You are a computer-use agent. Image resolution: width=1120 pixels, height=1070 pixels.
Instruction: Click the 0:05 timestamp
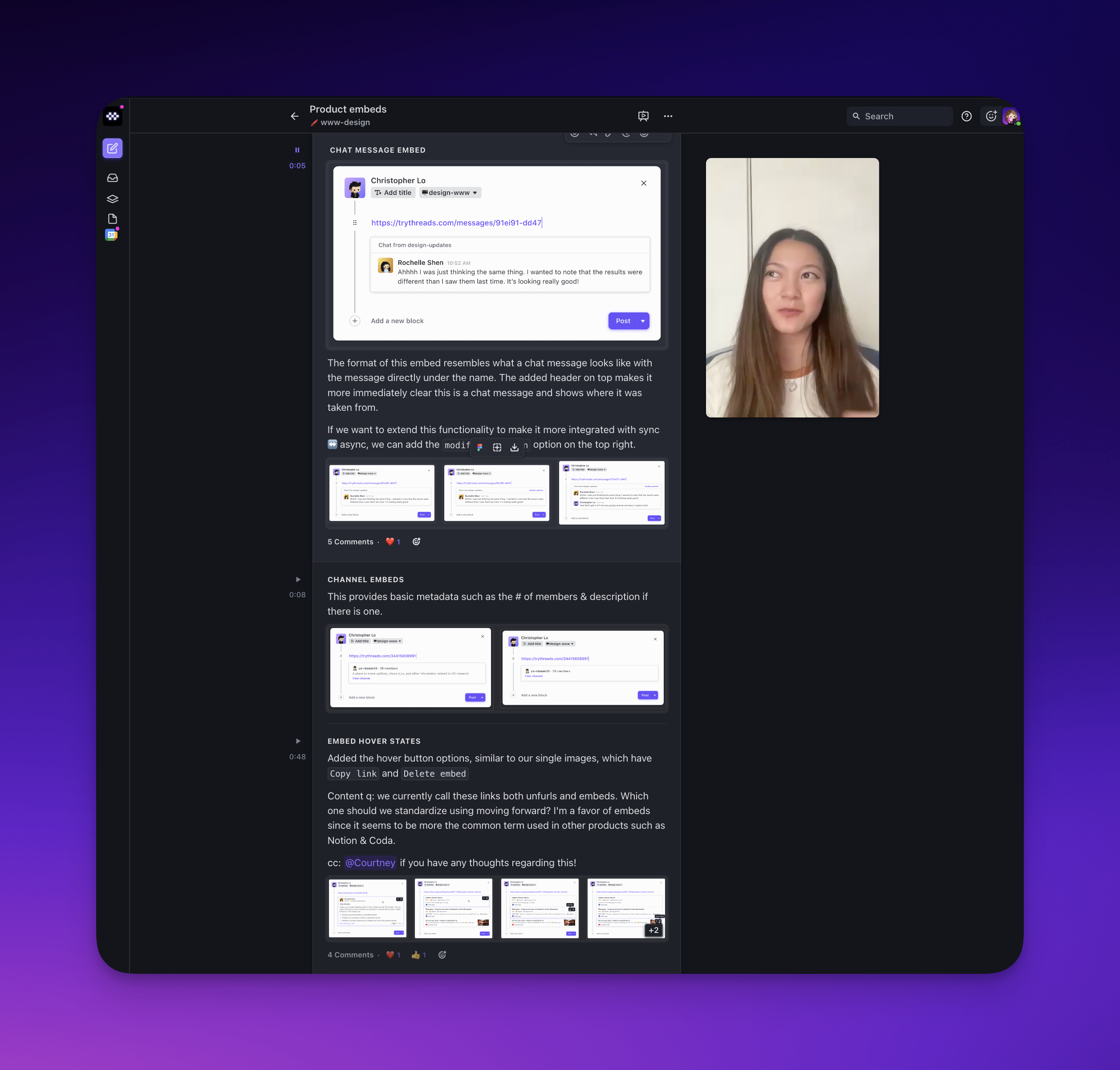(x=297, y=166)
